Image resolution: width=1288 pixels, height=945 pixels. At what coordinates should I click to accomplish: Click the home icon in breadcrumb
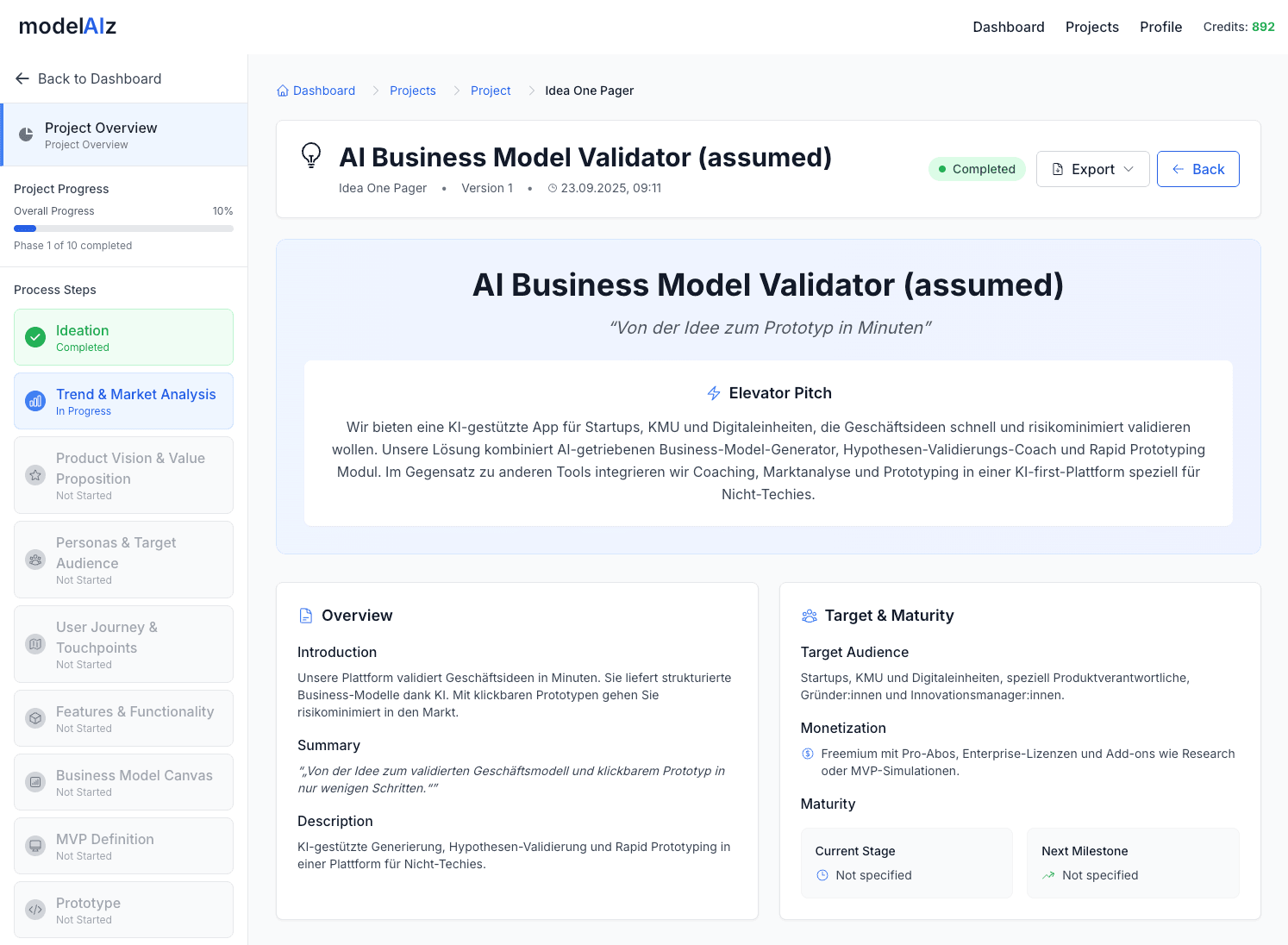tap(283, 91)
